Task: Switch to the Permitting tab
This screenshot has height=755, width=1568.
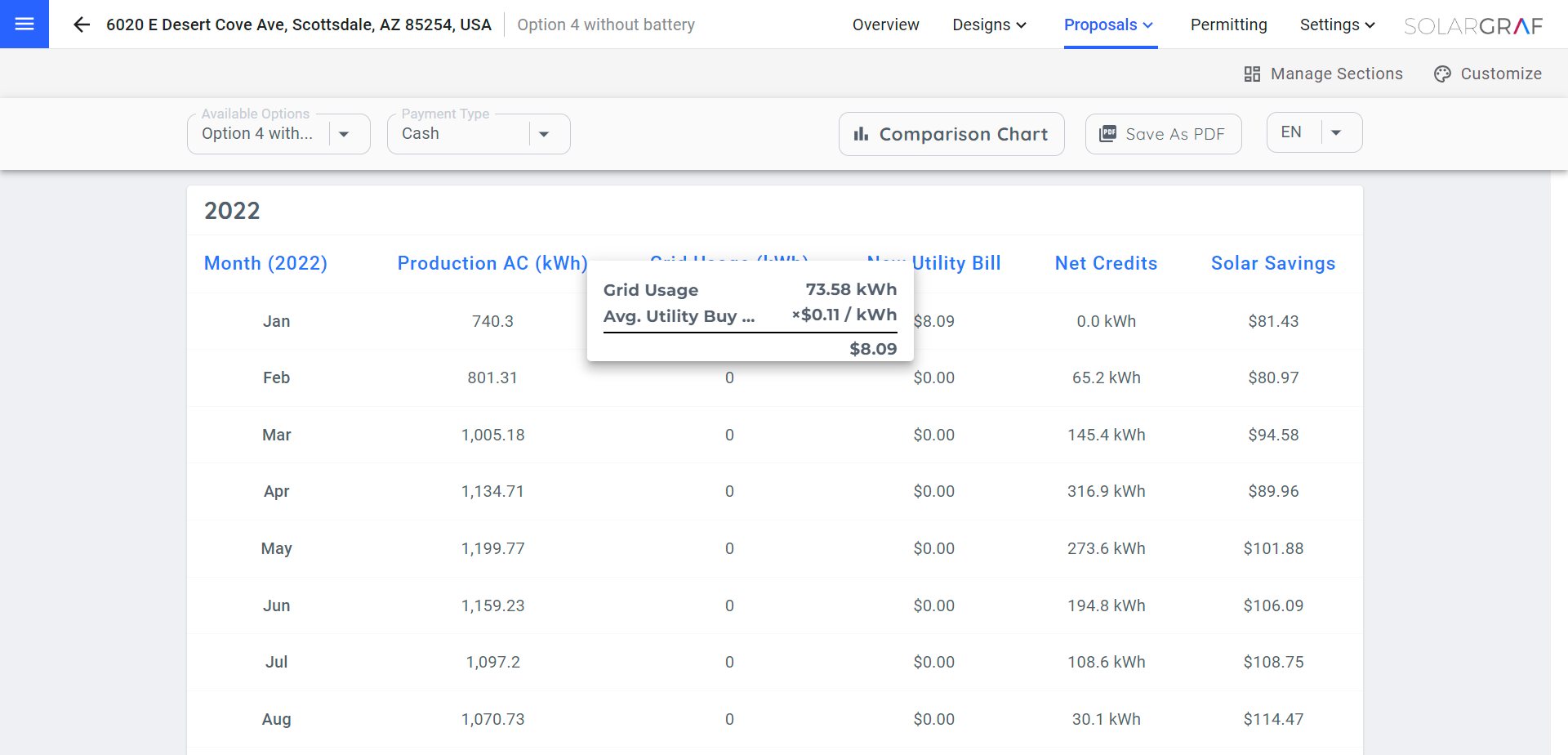Action: [1228, 25]
